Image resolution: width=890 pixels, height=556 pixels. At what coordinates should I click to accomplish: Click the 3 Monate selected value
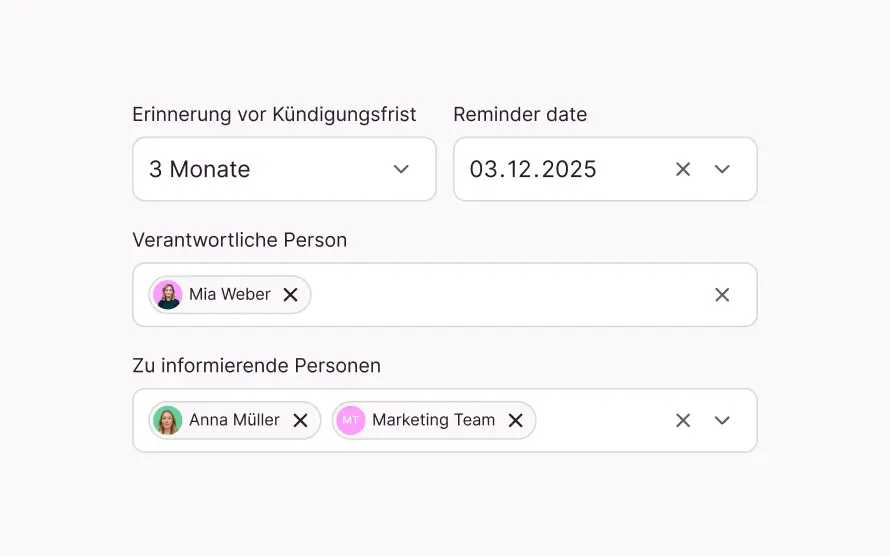200,170
